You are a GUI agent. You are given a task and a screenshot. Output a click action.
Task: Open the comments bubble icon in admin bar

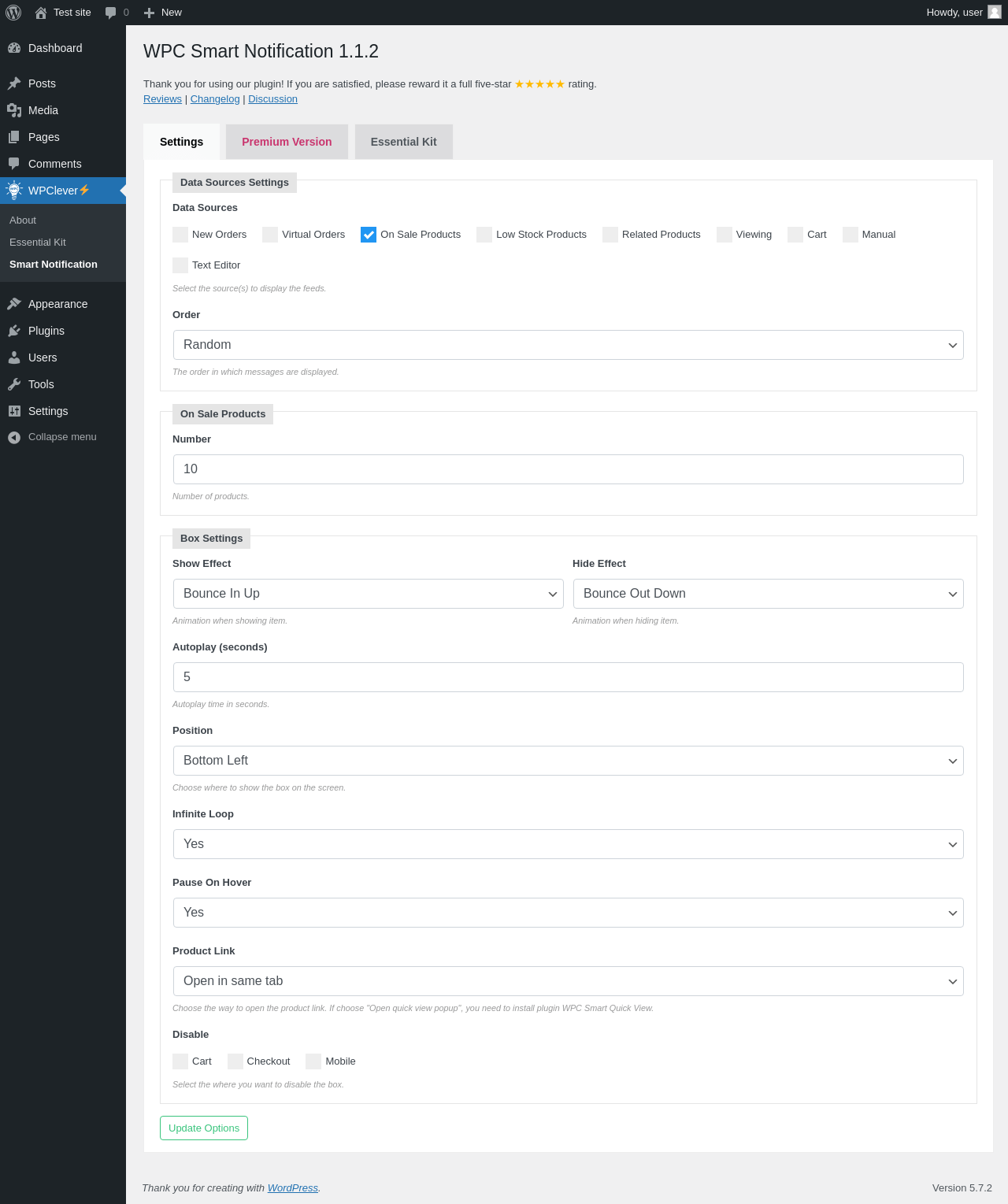(x=111, y=13)
